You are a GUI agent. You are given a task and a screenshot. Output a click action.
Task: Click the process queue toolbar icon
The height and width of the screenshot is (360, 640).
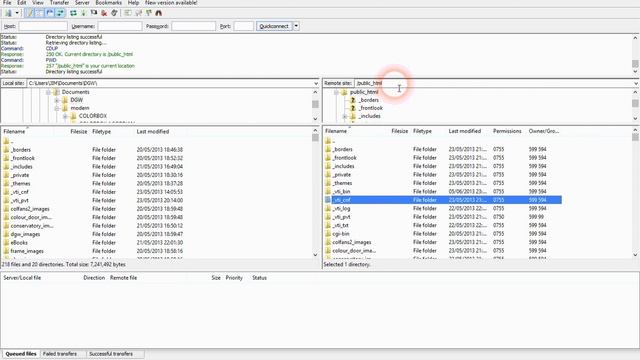pyautogui.click(x=84, y=13)
